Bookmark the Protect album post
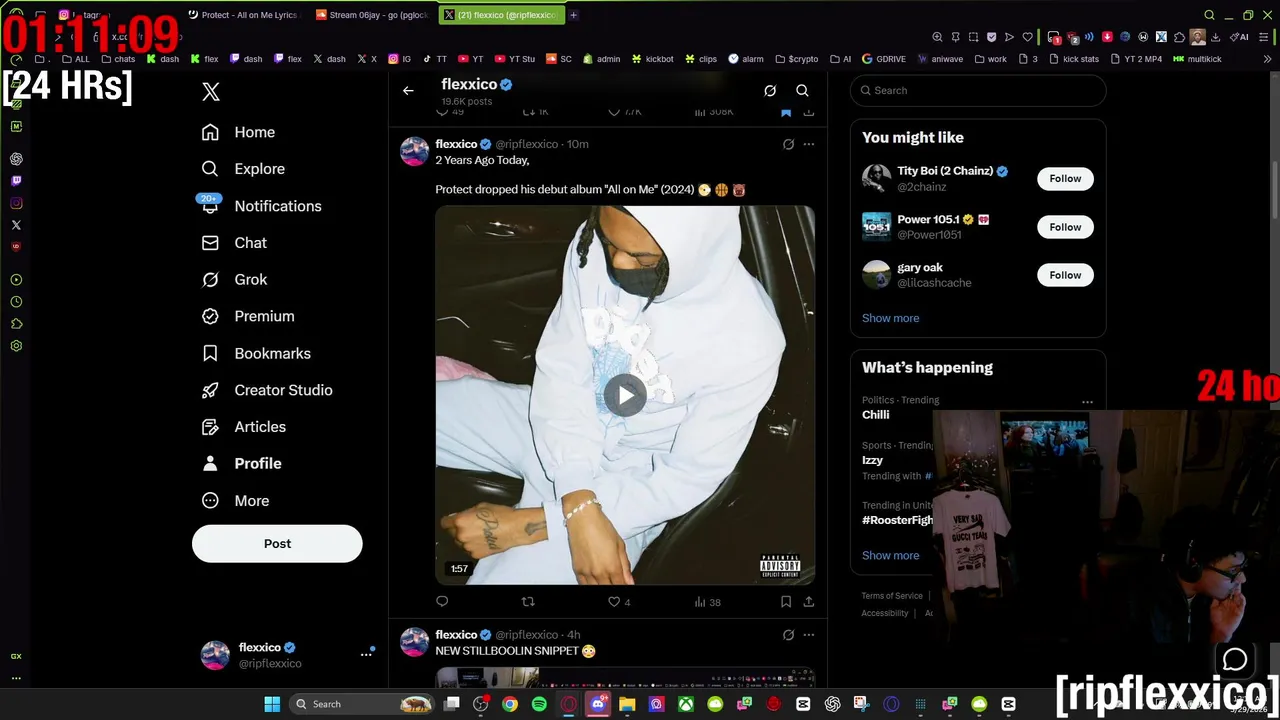The height and width of the screenshot is (720, 1280). coord(786,601)
